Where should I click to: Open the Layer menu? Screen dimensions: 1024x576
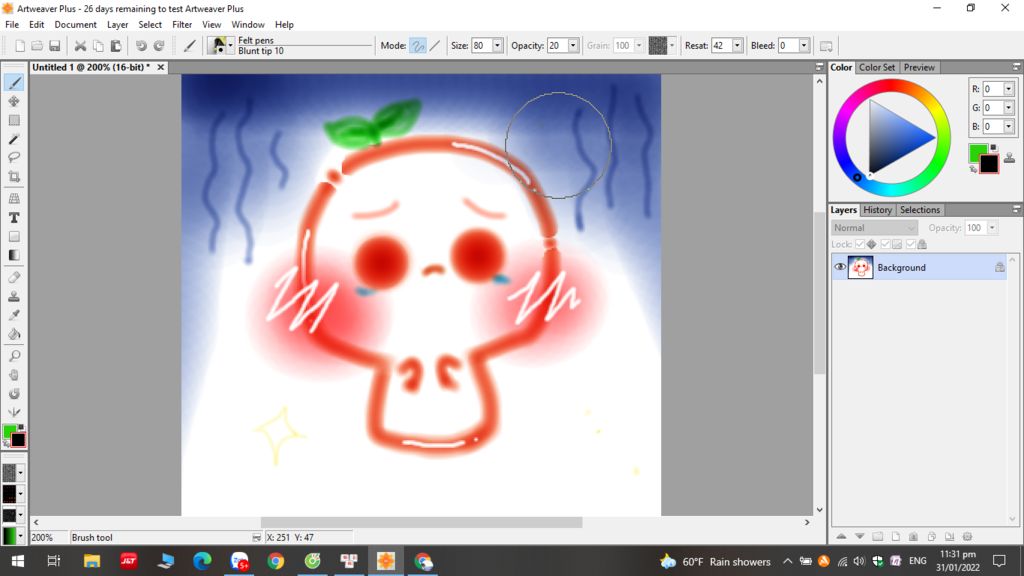(x=118, y=24)
